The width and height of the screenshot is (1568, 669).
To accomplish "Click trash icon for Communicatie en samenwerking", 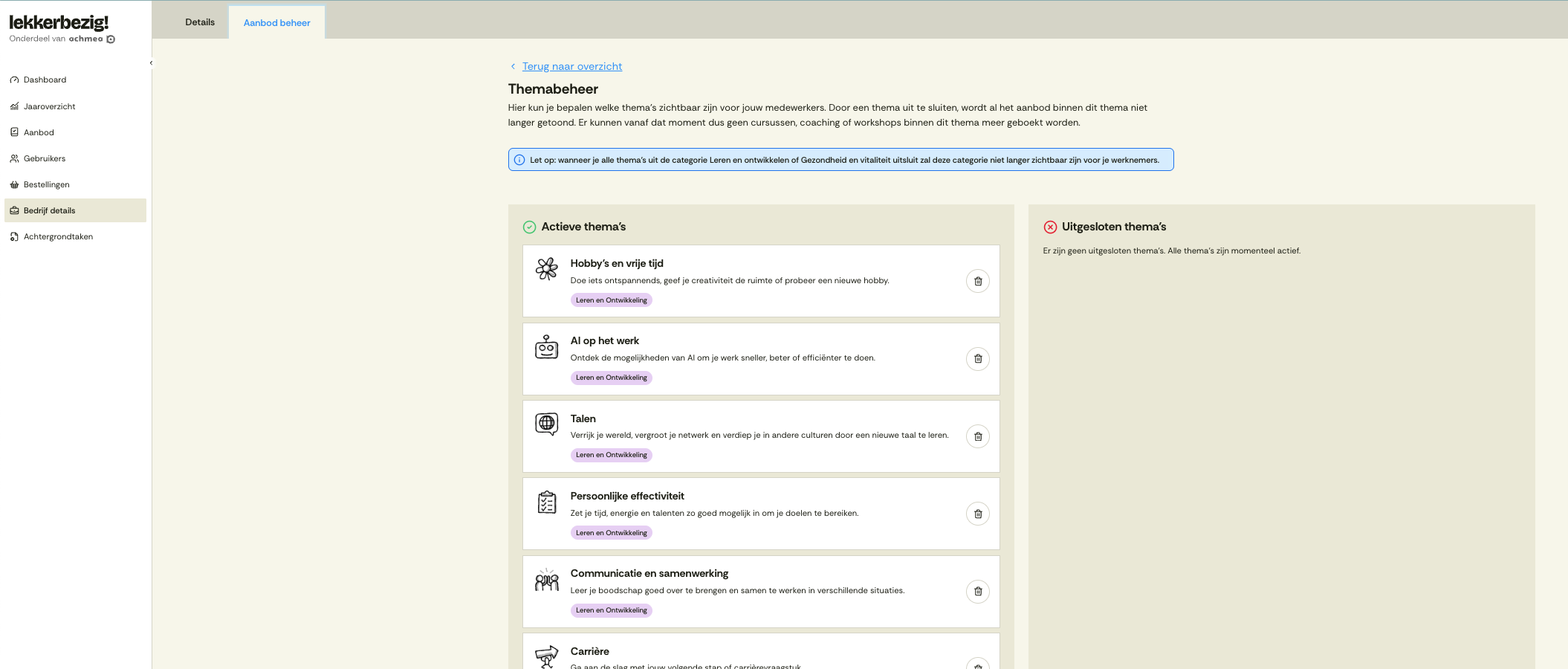I will [x=977, y=592].
